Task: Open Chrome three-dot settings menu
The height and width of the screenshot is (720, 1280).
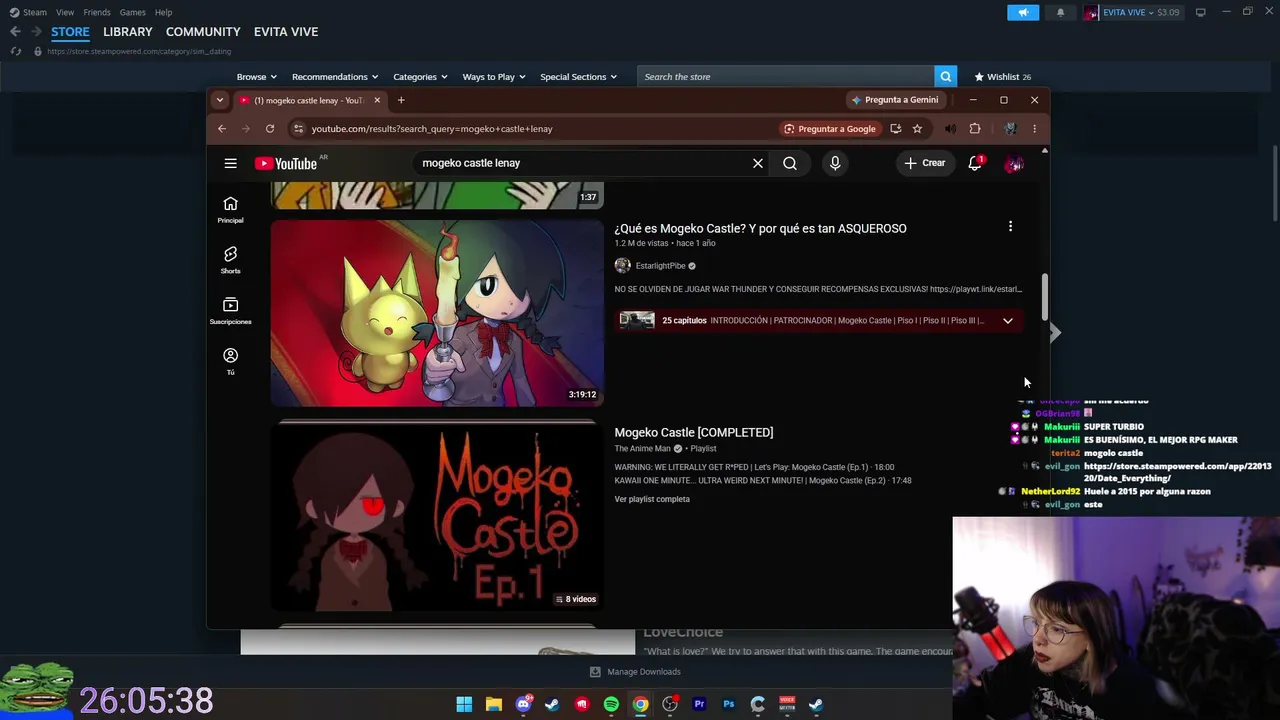Action: [1034, 129]
